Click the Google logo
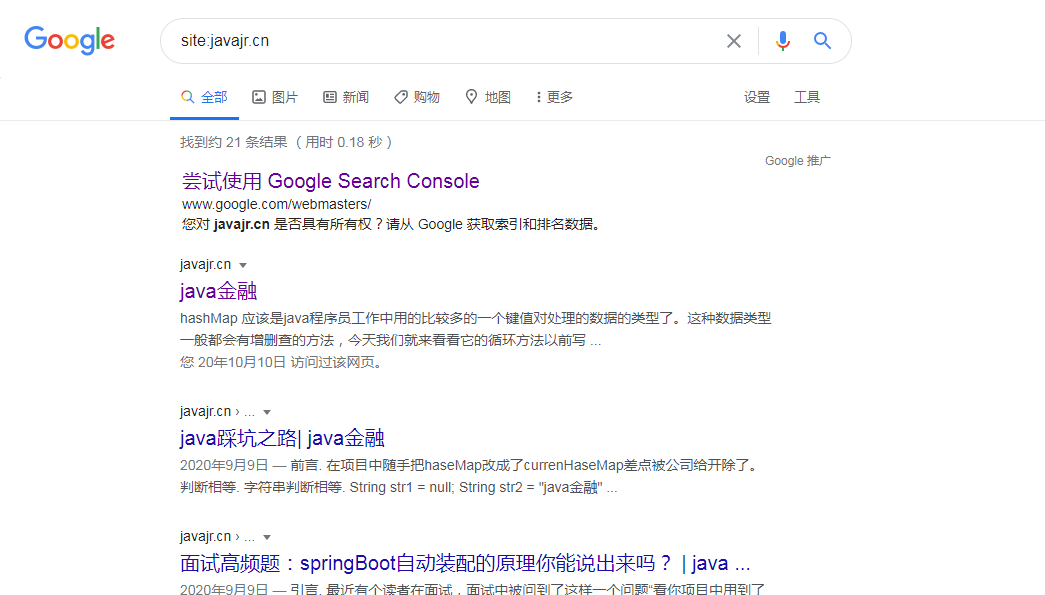1045x595 pixels. tap(68, 41)
